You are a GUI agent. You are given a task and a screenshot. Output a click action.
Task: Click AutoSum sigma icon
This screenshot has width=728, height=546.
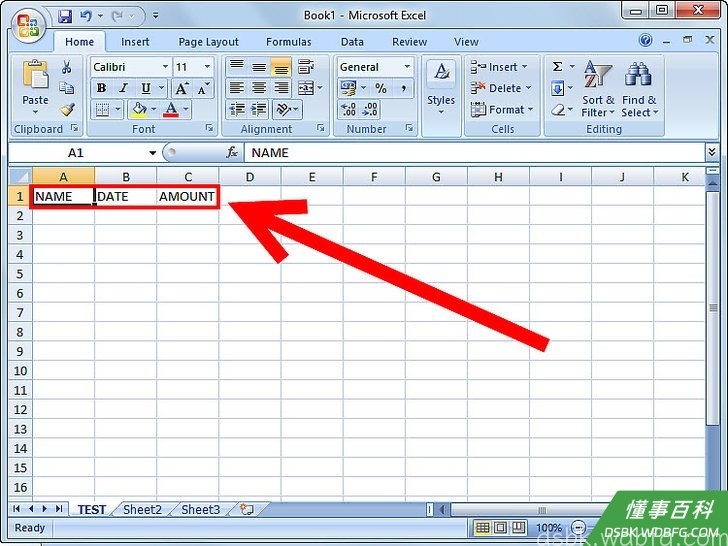(x=558, y=67)
